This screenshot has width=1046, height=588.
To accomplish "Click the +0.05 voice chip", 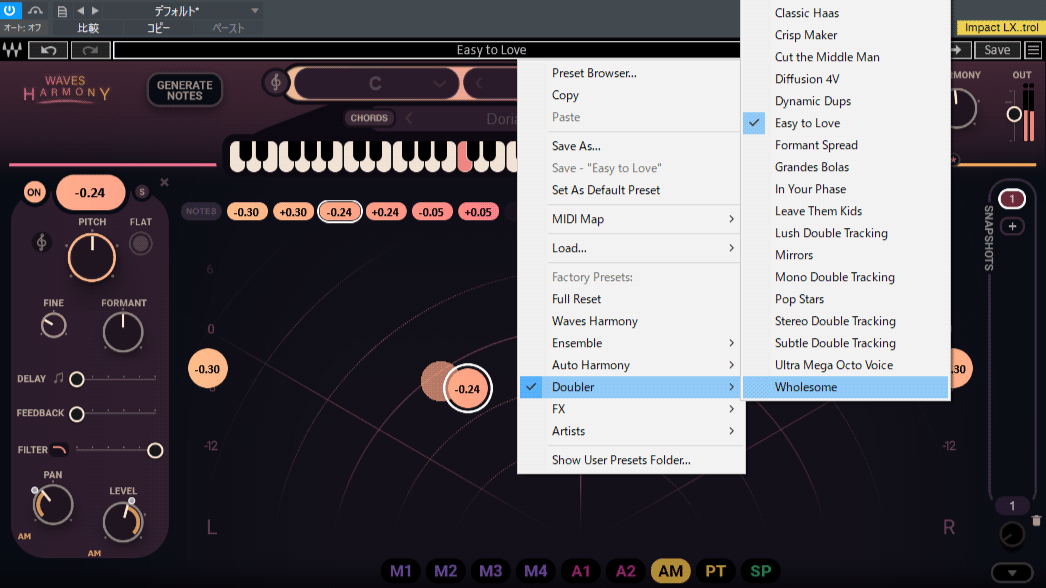I will [478, 212].
